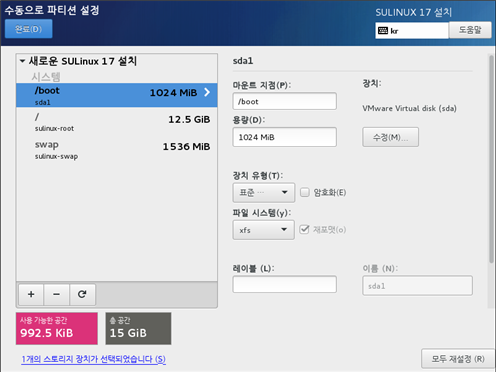Click the reload storage configuration icon
496x372 pixels.
pos(82,294)
